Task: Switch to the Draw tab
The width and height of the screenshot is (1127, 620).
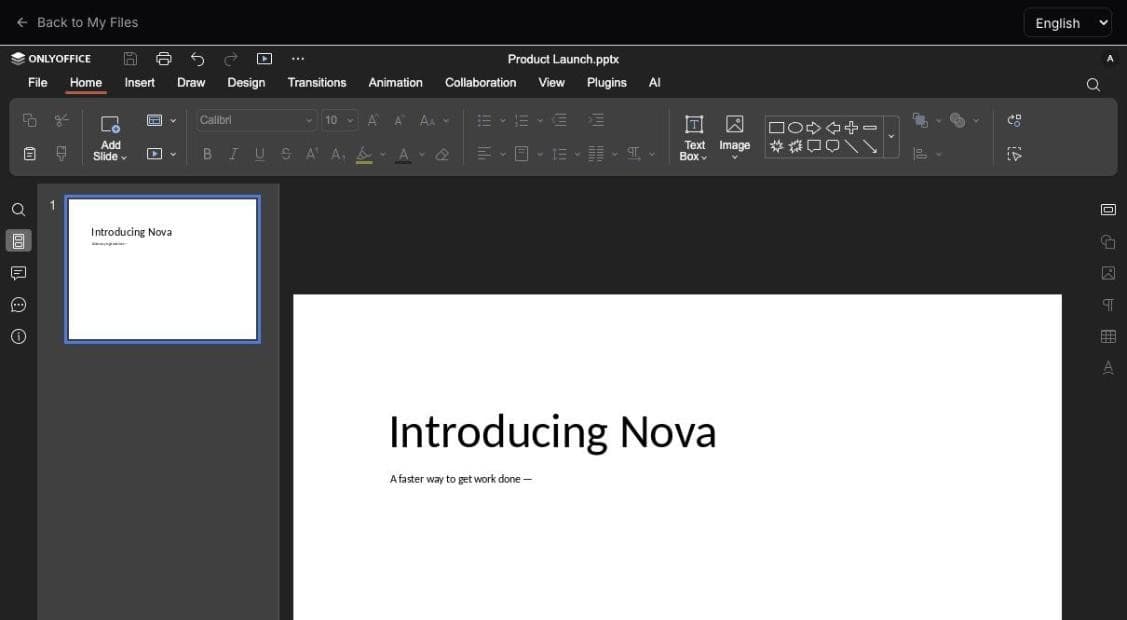Action: pyautogui.click(x=191, y=83)
